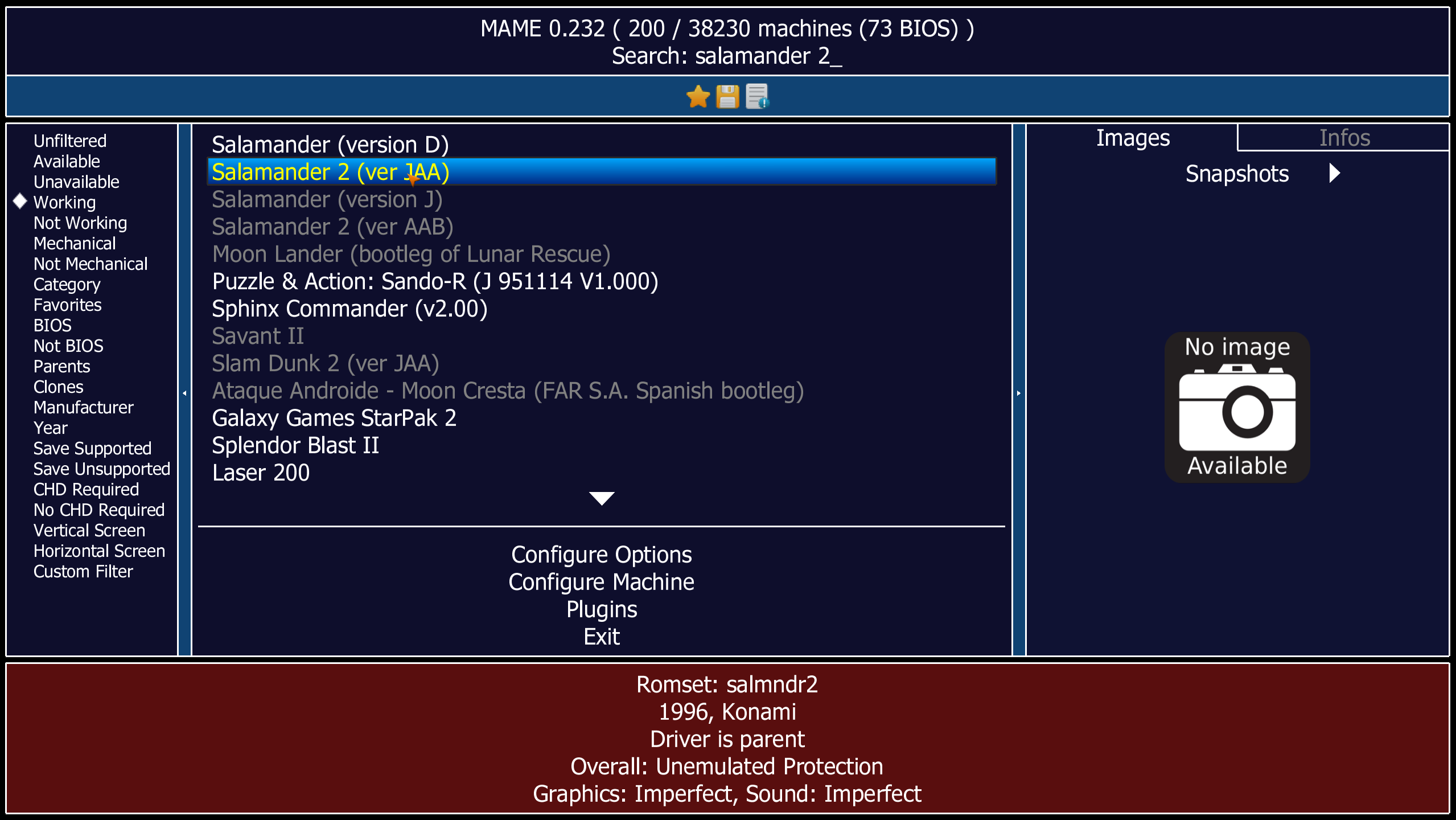Select the Mechanical filter
Image resolution: width=1456 pixels, height=820 pixels.
pyautogui.click(x=75, y=243)
